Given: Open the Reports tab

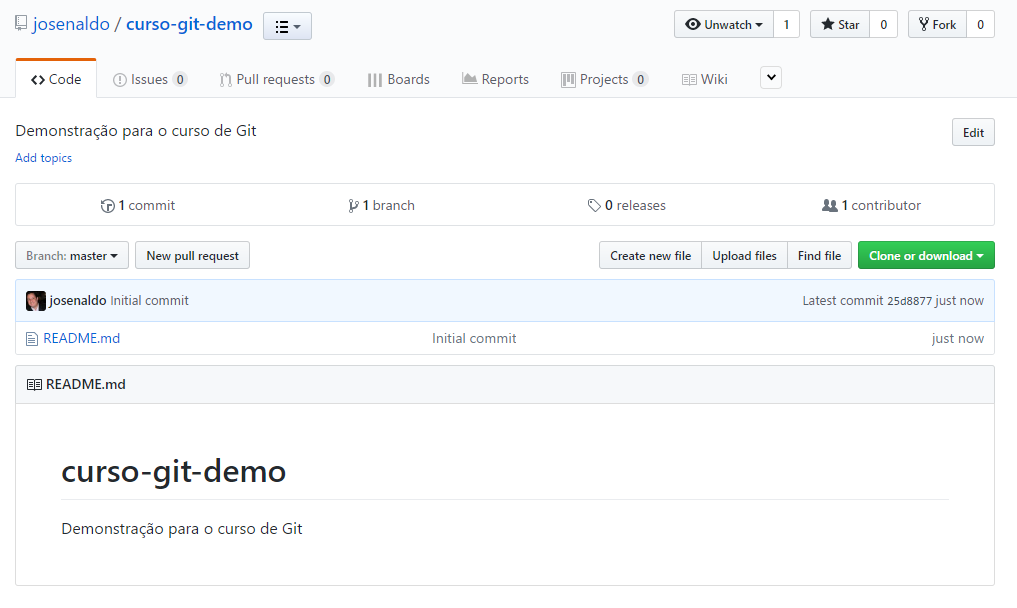Looking at the screenshot, I should (x=496, y=79).
